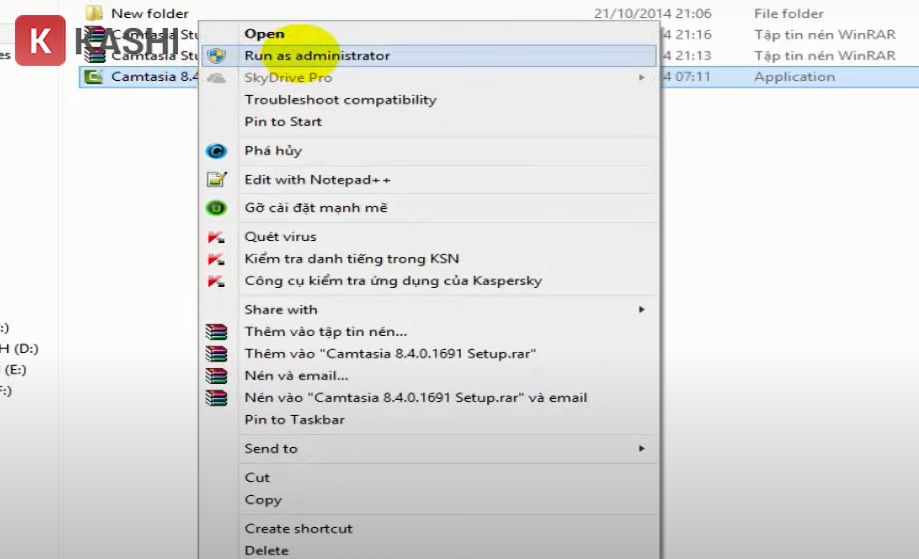This screenshot has height=559, width=919.
Task: Select Nén vào "Camtasia 8.4.0.1691 Setup.rar" và email
Action: 416,397
